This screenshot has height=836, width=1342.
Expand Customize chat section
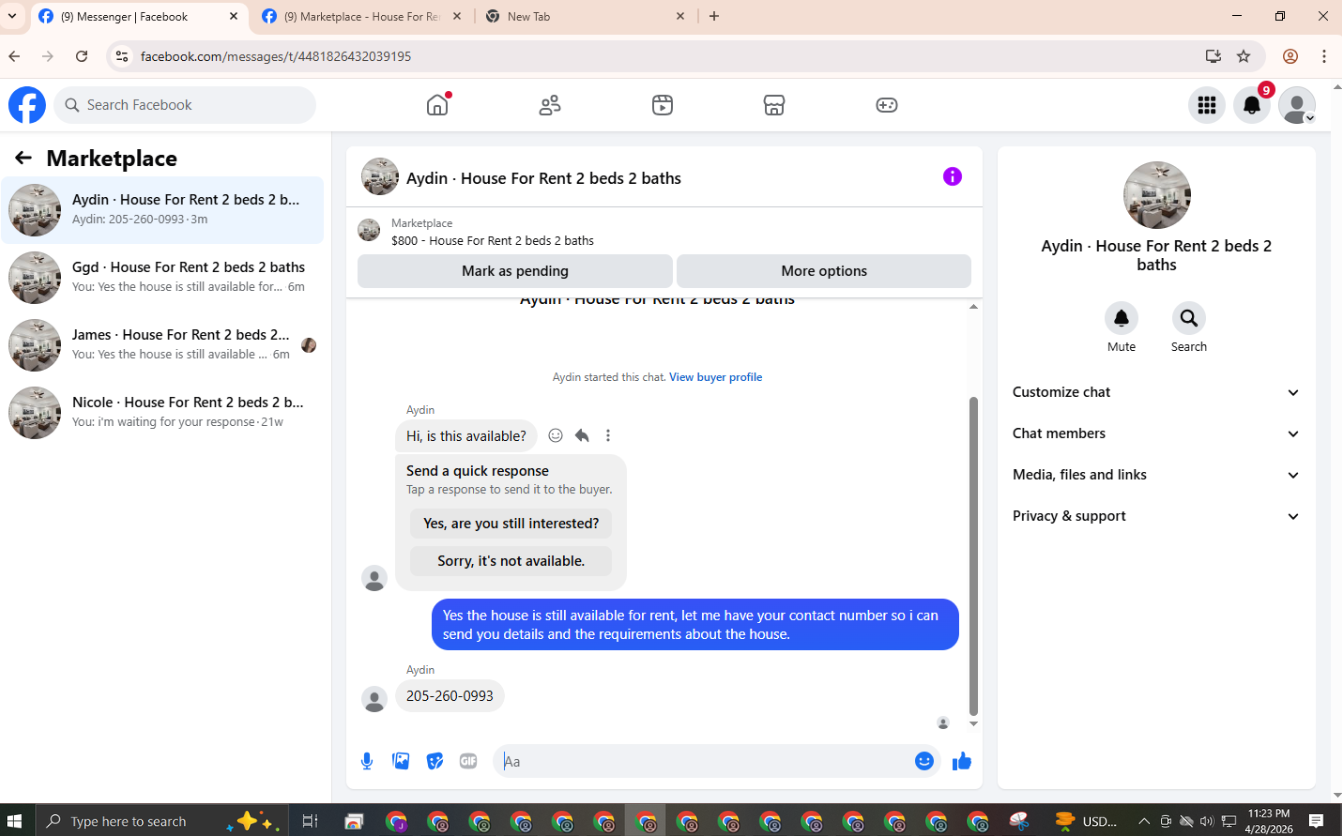[1156, 392]
